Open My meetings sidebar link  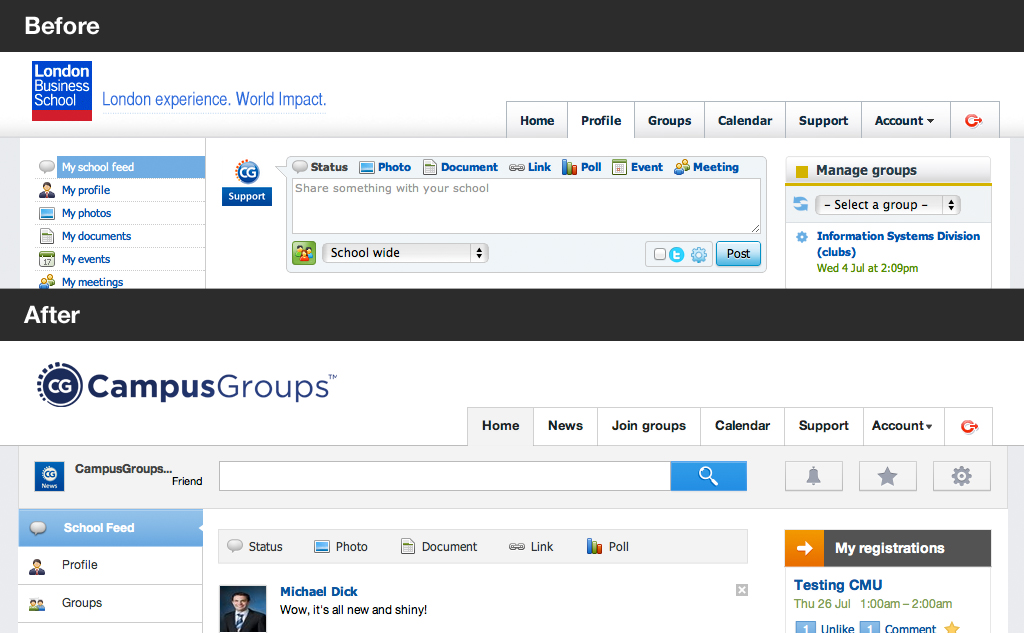pyautogui.click(x=92, y=282)
